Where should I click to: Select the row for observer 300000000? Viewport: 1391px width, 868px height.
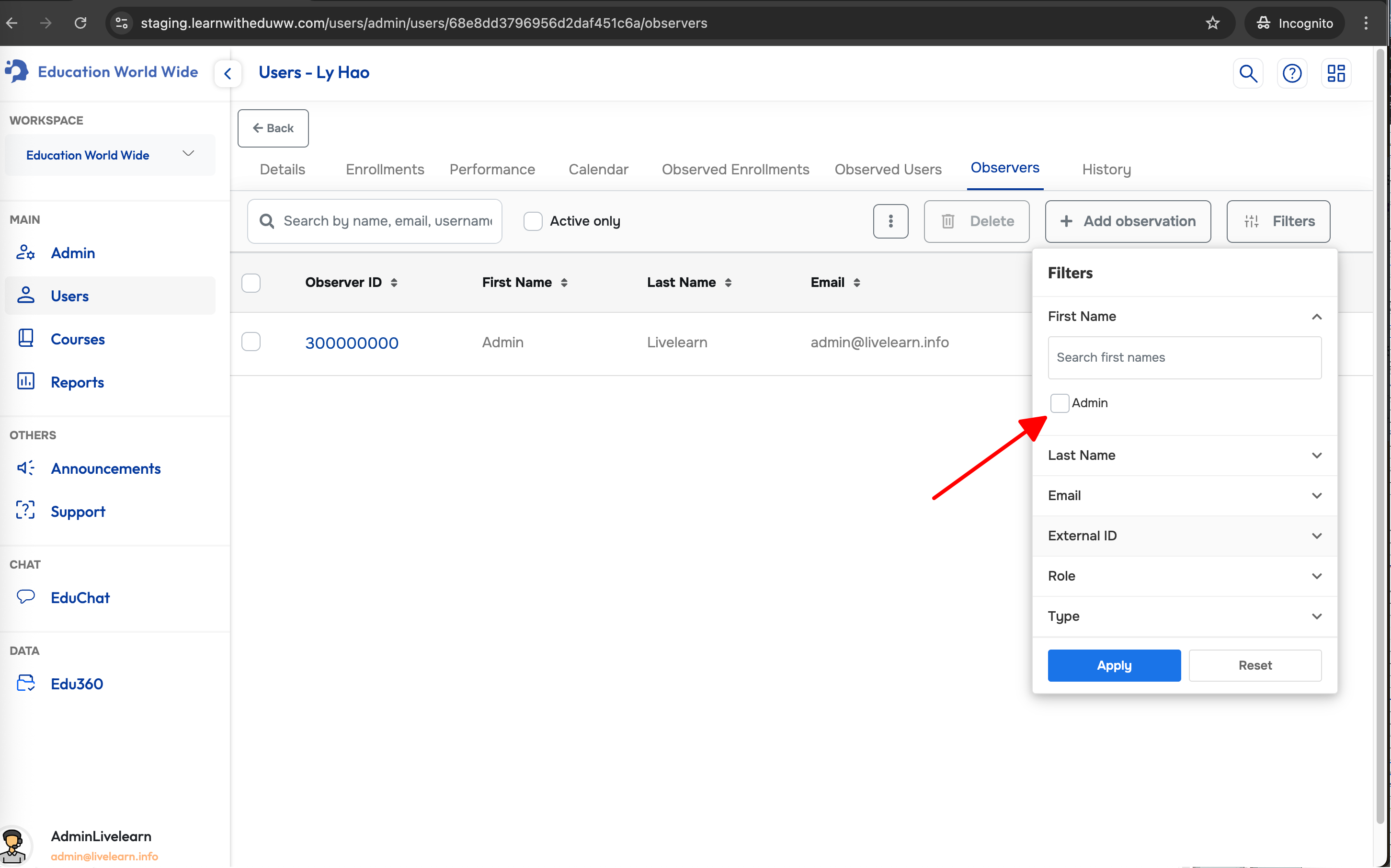[x=251, y=342]
